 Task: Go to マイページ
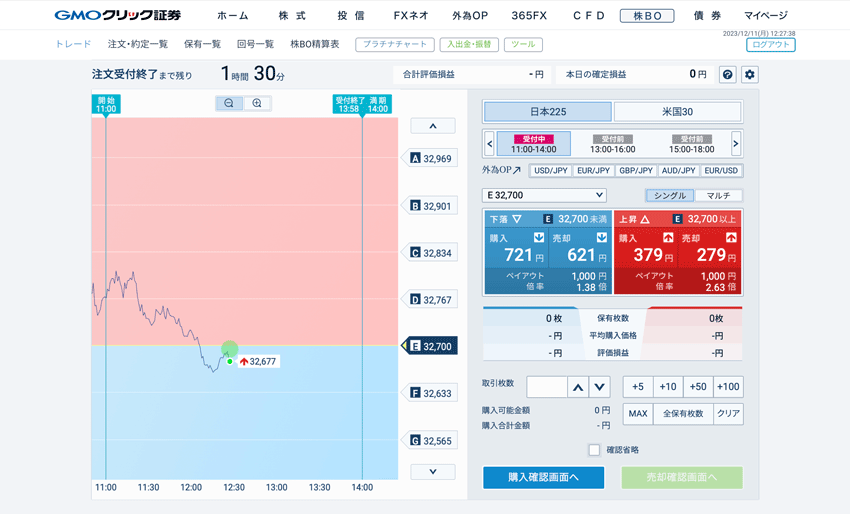pyautogui.click(x=765, y=16)
